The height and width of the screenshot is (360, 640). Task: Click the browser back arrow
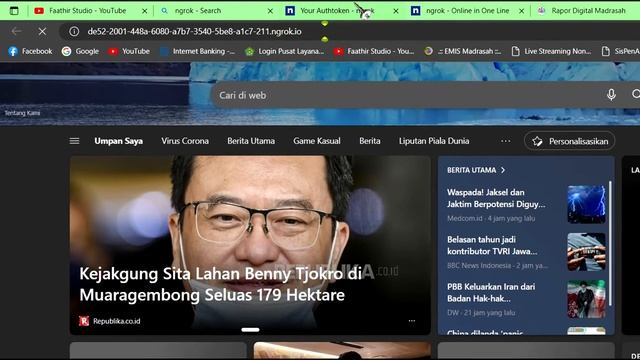click(16, 31)
